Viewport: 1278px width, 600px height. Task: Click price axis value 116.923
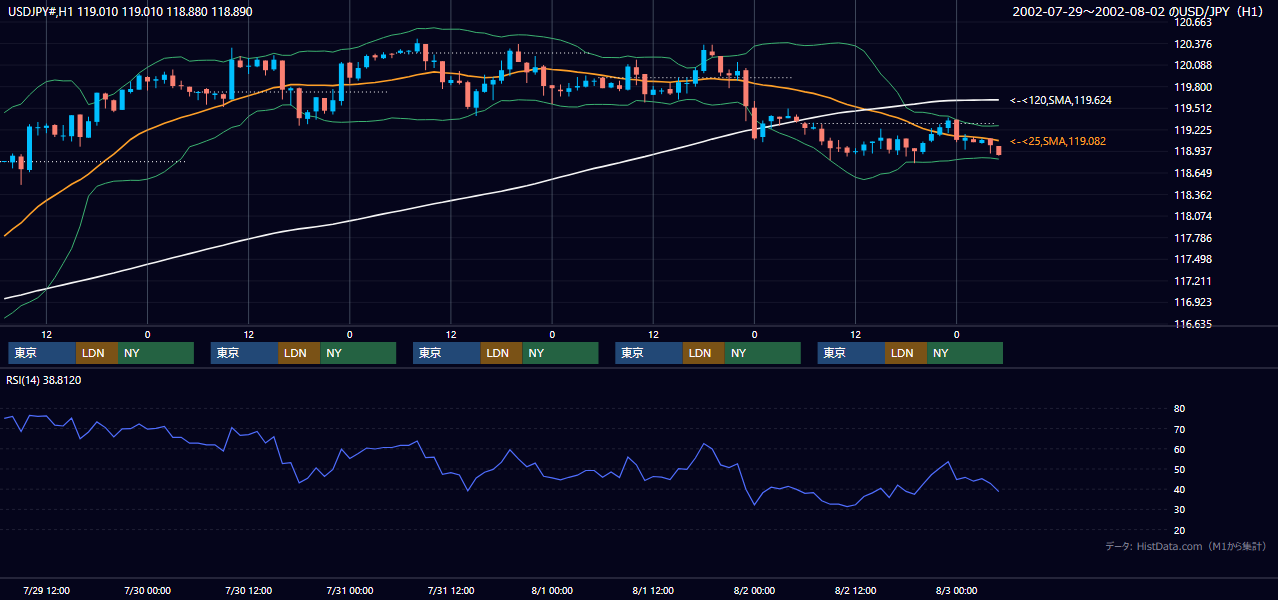[x=1193, y=302]
